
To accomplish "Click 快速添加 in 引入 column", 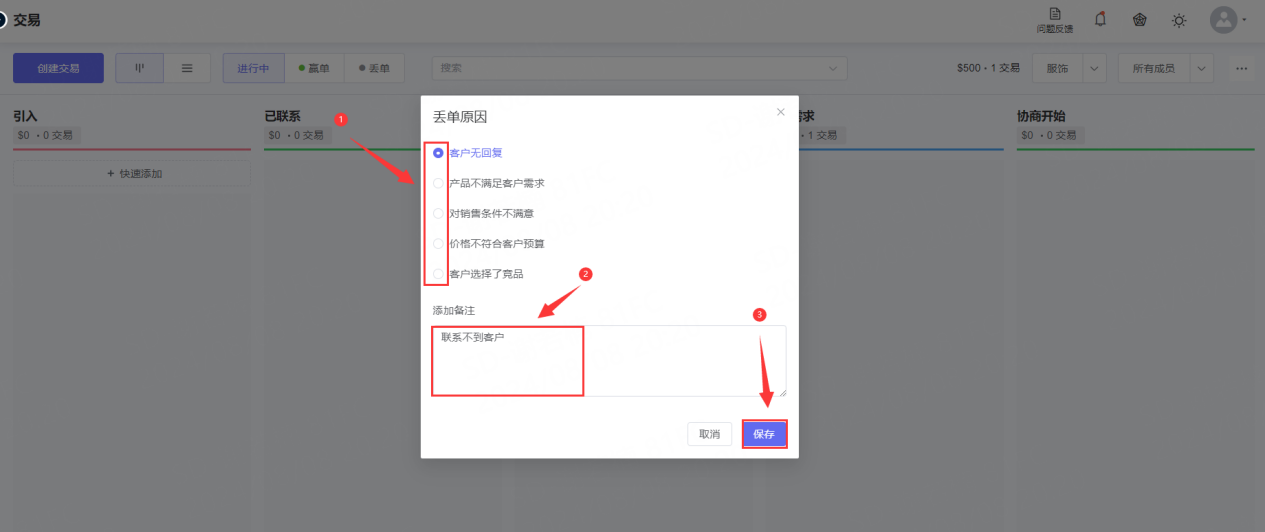I will point(132,174).
